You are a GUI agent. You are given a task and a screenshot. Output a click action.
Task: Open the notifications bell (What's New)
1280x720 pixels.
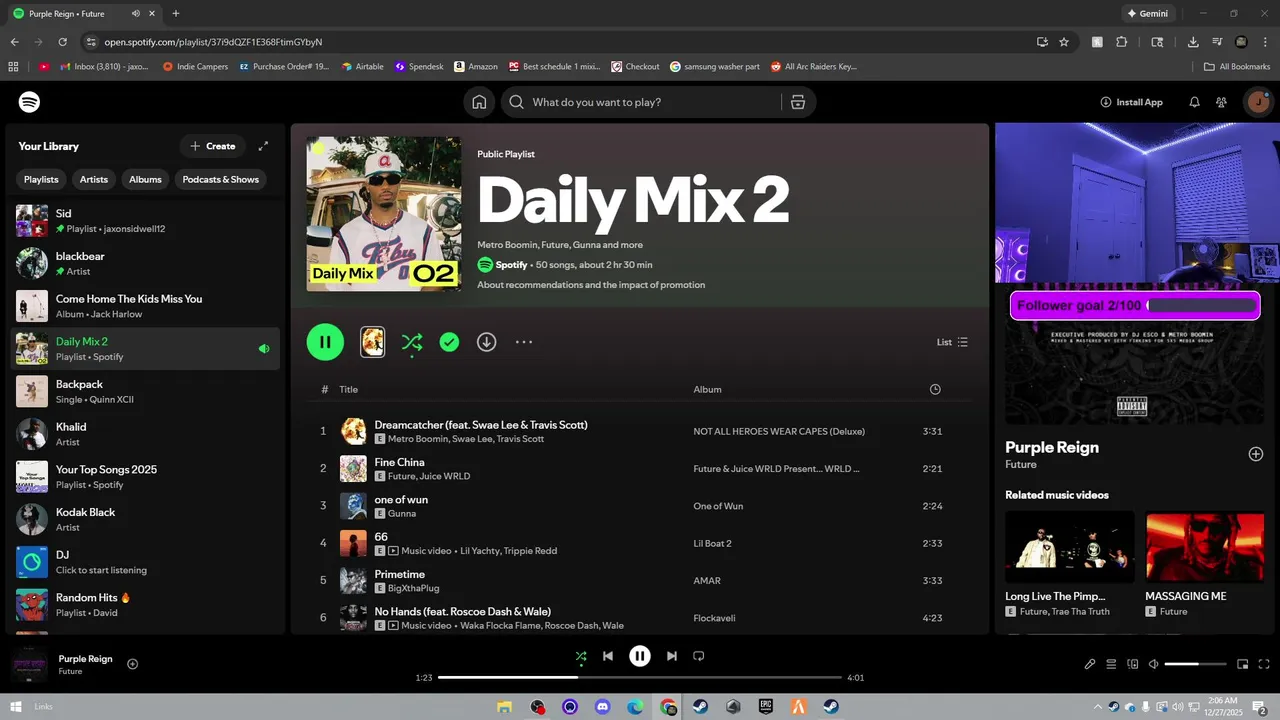(1194, 102)
